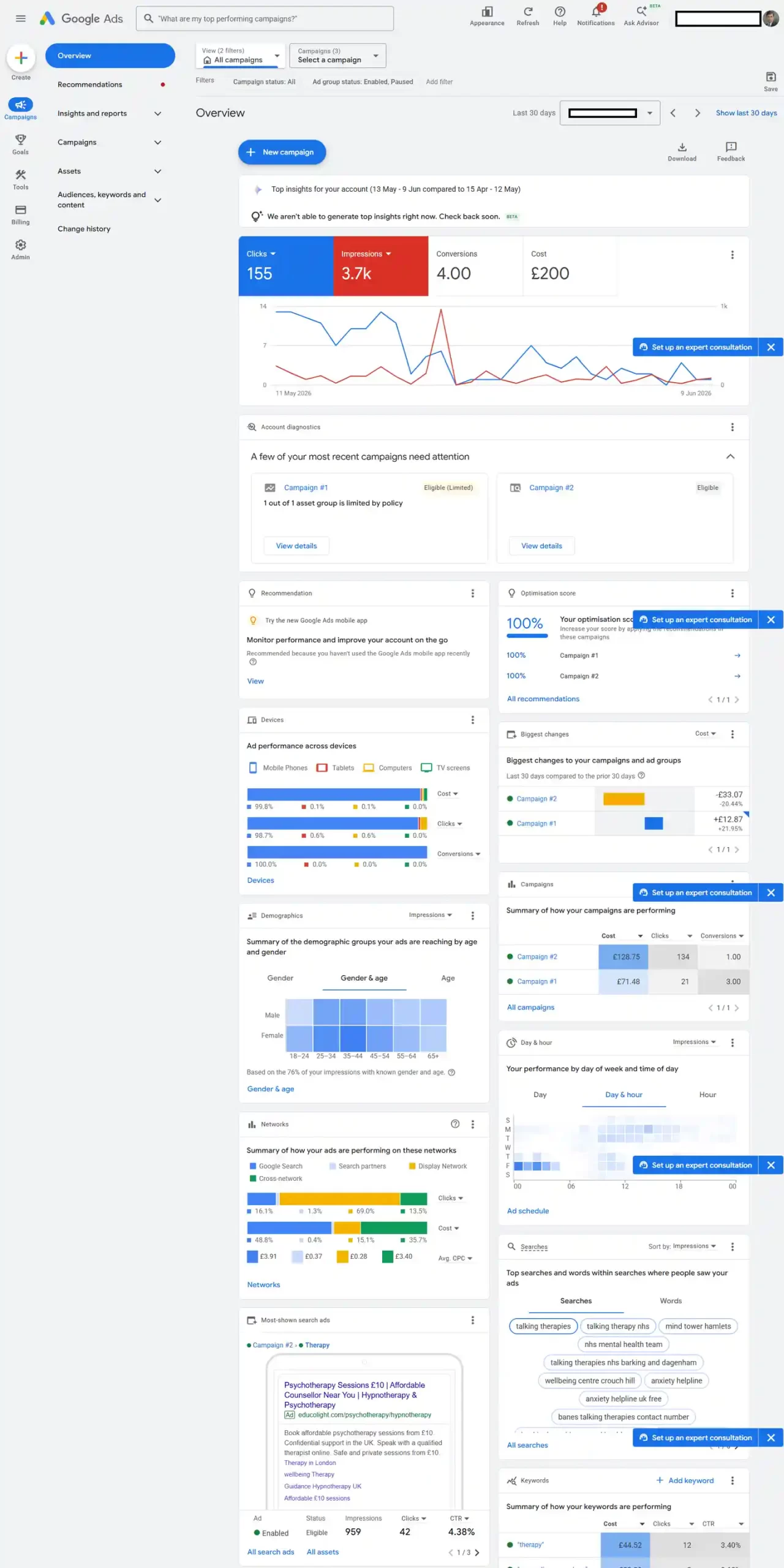Open the date range dropdown
This screenshot has height=1568, width=784.
tap(610, 113)
